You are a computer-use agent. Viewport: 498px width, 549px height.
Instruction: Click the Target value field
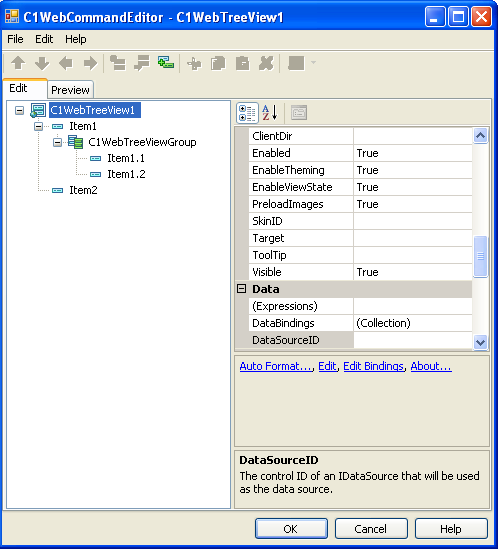413,238
